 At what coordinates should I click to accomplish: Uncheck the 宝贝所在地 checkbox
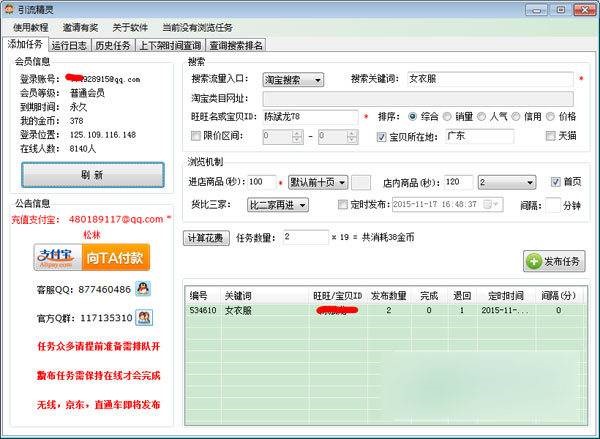[x=381, y=136]
